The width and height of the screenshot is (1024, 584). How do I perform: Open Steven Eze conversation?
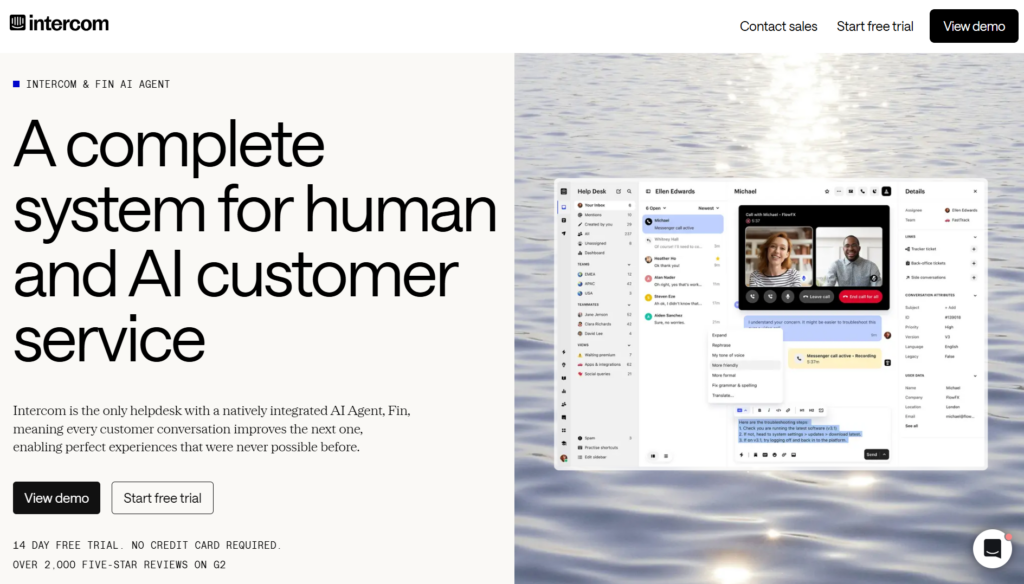683,300
